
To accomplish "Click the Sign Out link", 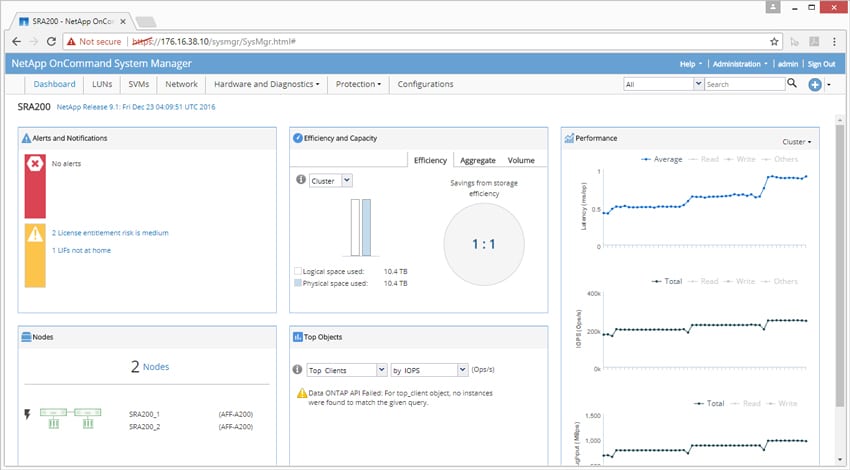I will (821, 64).
